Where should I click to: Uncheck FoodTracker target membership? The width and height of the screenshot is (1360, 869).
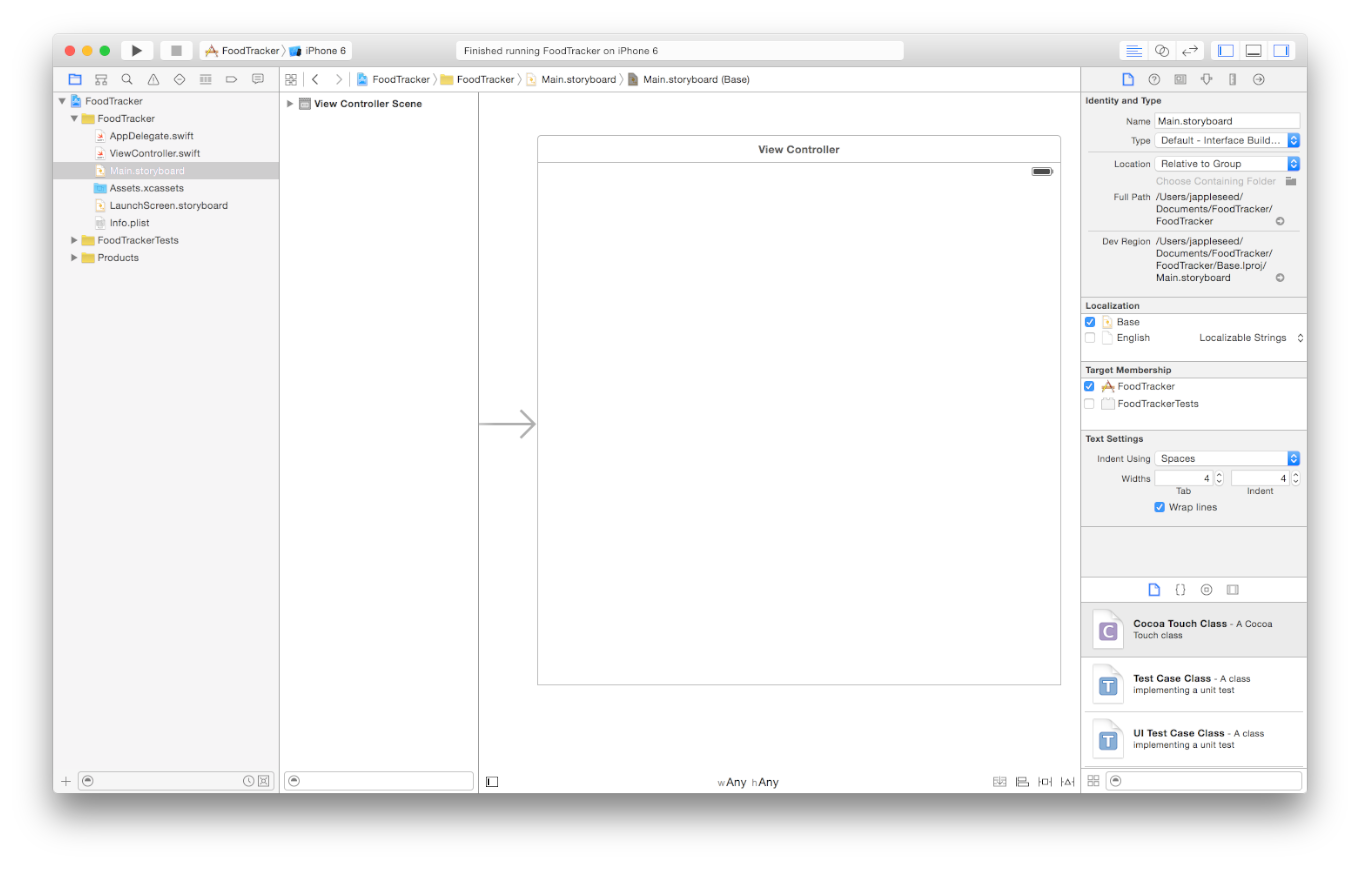coord(1090,386)
